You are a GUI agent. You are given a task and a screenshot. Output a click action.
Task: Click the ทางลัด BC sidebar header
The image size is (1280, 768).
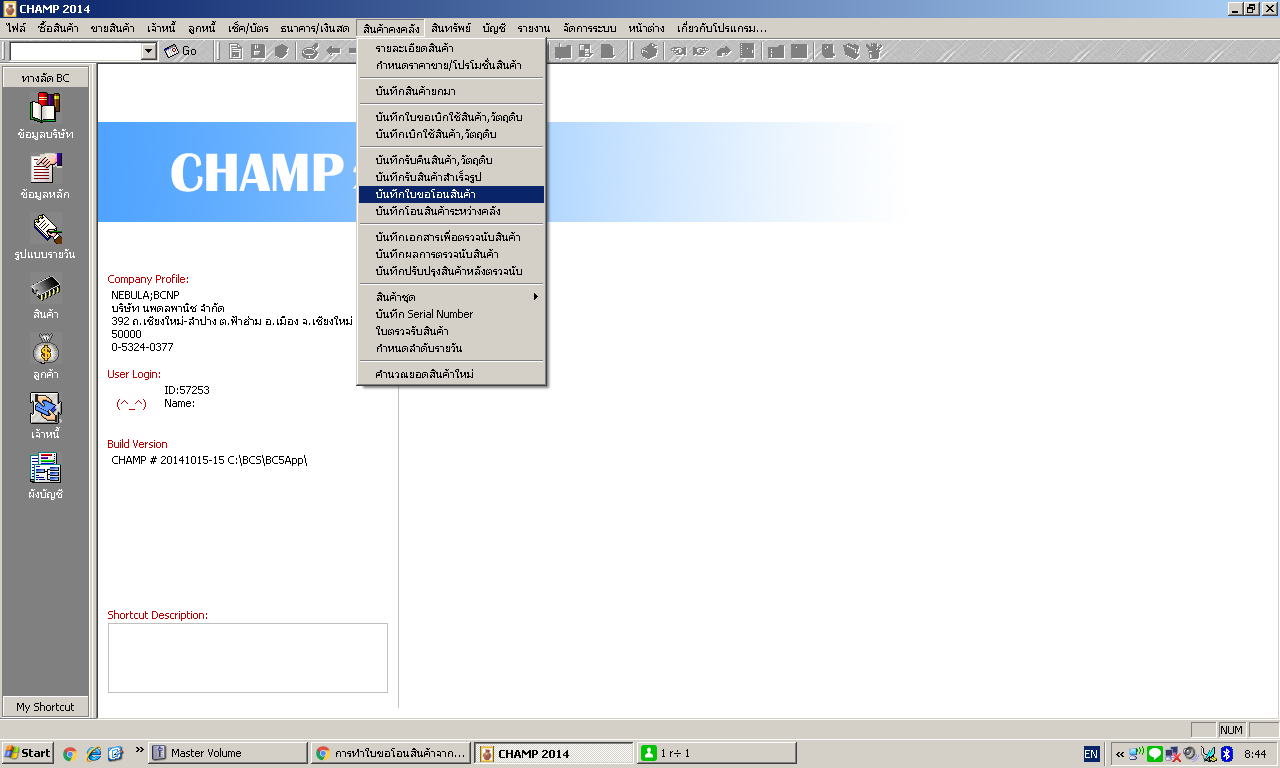(x=46, y=77)
